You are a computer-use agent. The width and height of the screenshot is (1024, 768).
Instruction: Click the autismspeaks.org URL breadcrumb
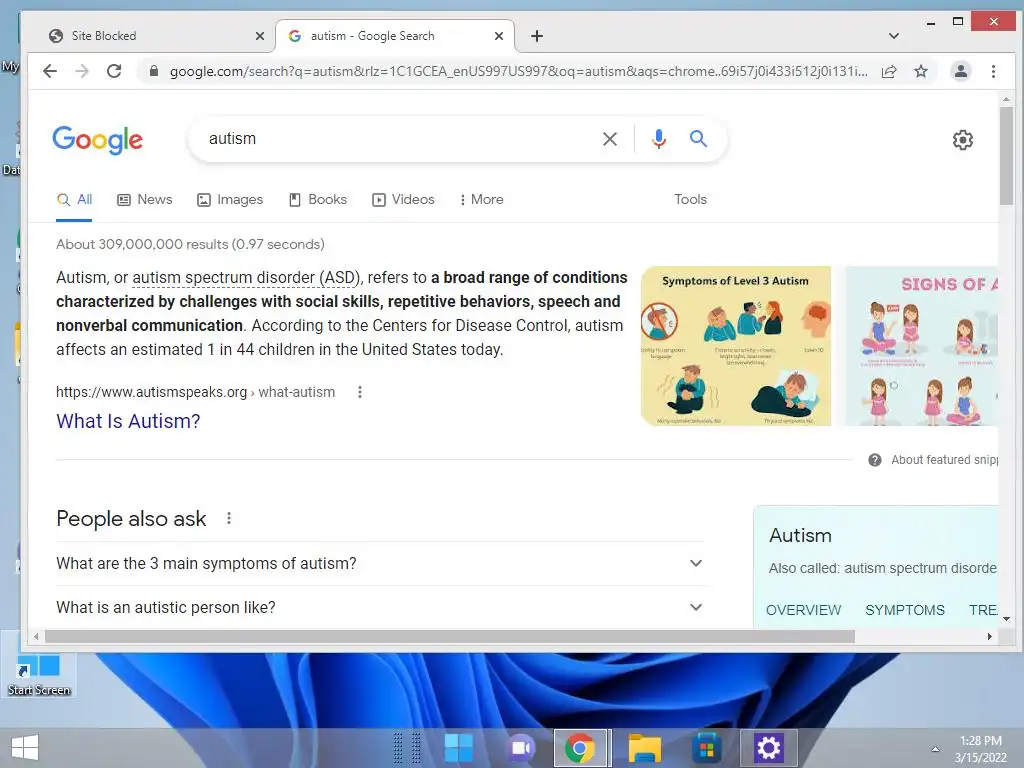(195, 392)
